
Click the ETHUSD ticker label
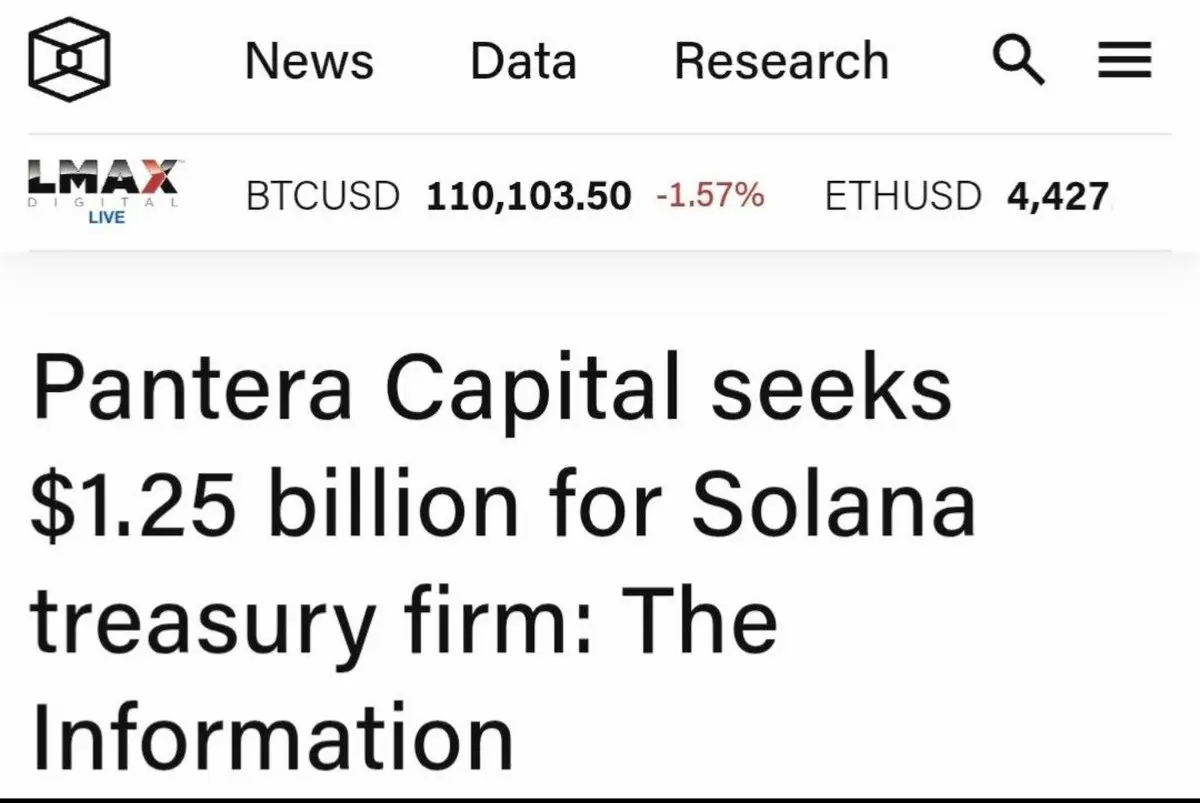(x=903, y=196)
